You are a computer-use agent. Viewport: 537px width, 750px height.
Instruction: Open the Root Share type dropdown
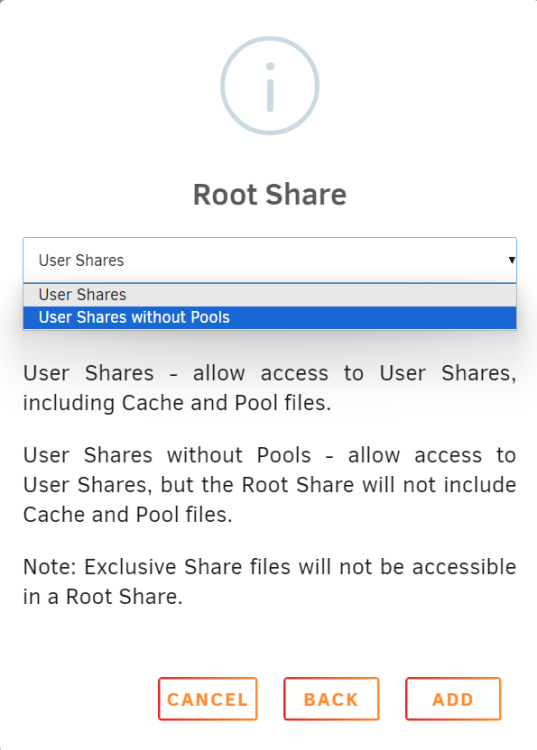click(x=270, y=260)
